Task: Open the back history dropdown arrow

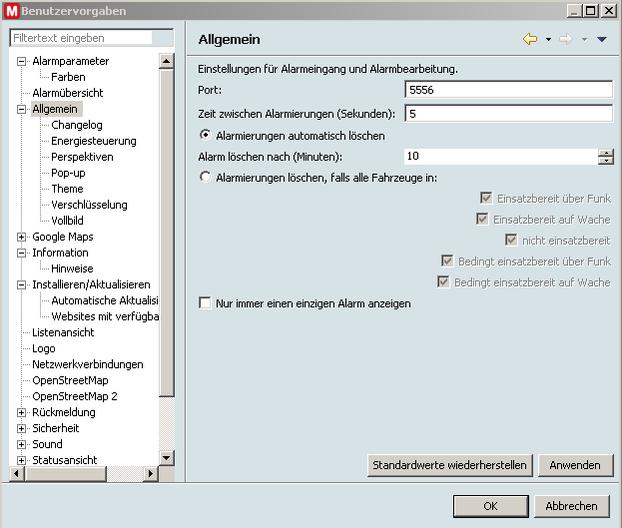Action: (548, 40)
